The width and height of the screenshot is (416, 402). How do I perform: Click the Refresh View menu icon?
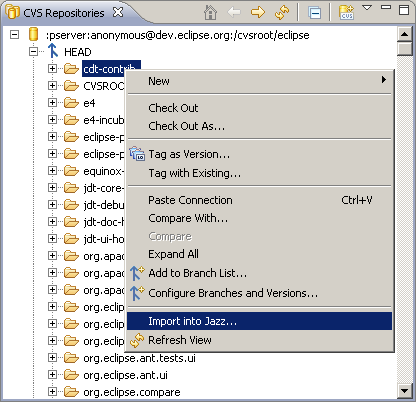click(x=137, y=340)
